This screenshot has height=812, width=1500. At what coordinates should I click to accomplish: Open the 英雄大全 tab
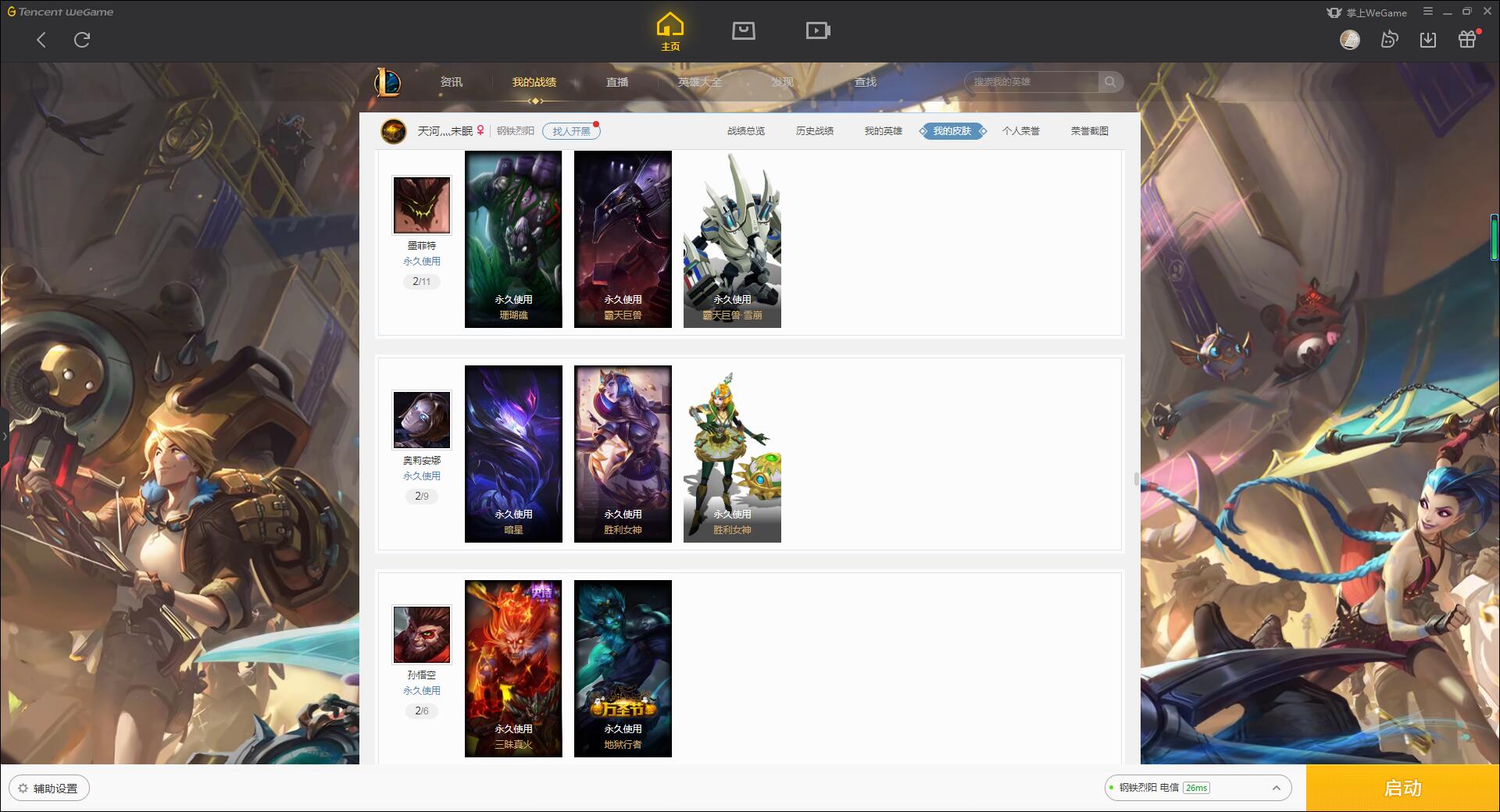coord(700,82)
